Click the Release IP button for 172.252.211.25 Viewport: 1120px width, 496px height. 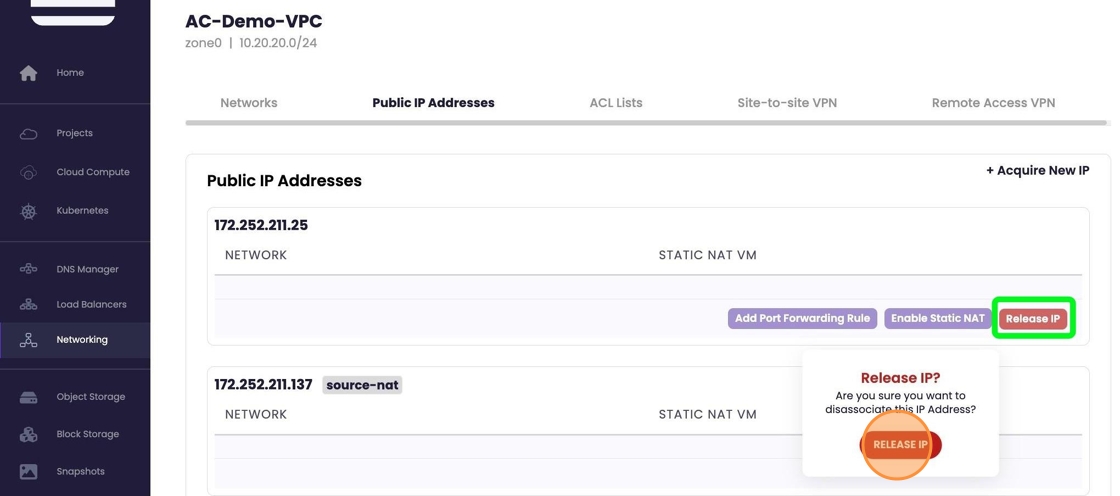click(x=1033, y=319)
